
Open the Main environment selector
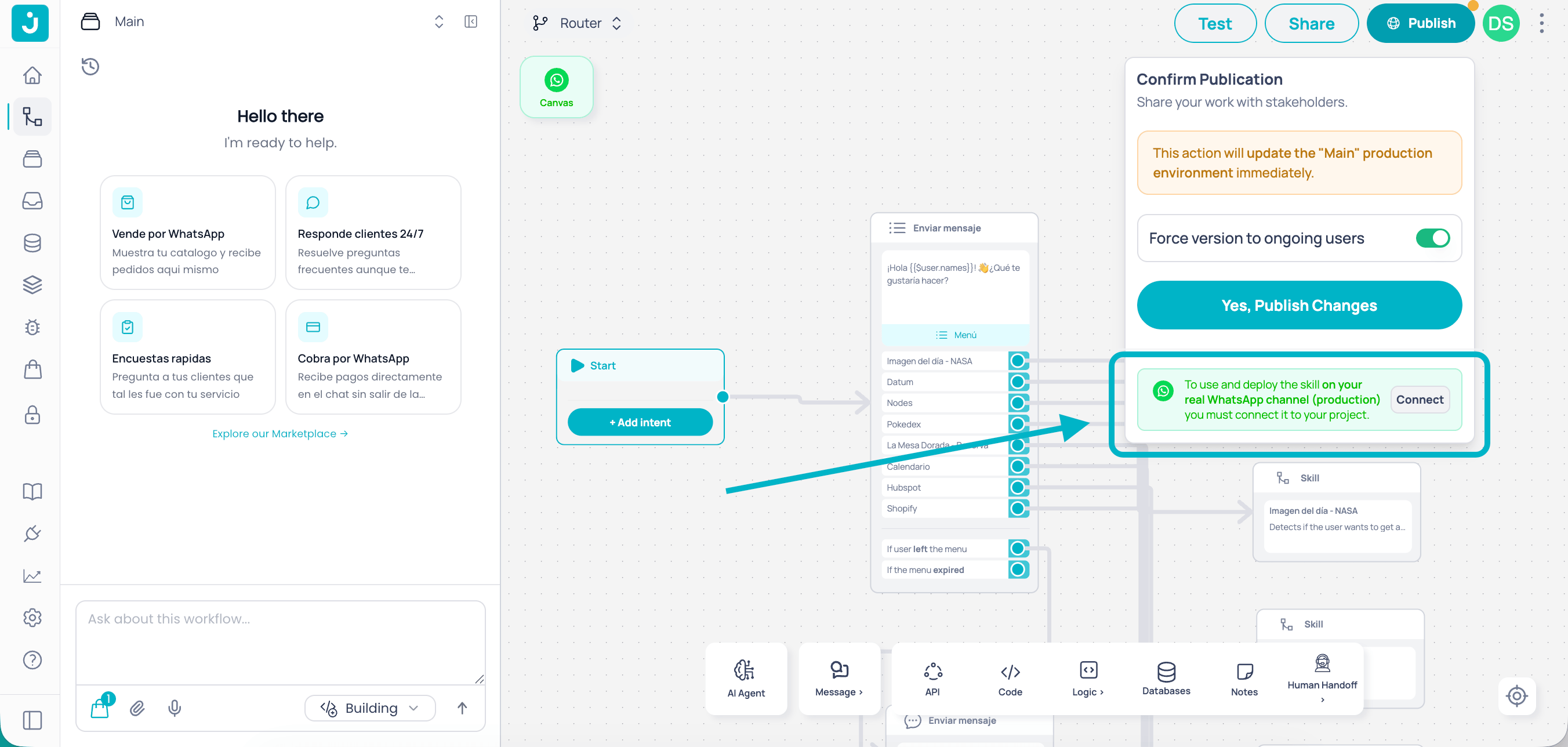point(262,22)
